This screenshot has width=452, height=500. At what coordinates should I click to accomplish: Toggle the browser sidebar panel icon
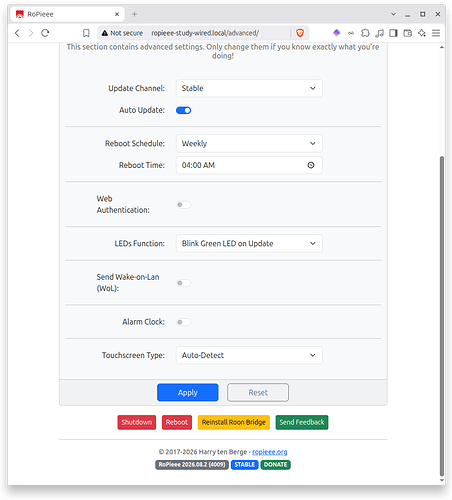(x=393, y=33)
